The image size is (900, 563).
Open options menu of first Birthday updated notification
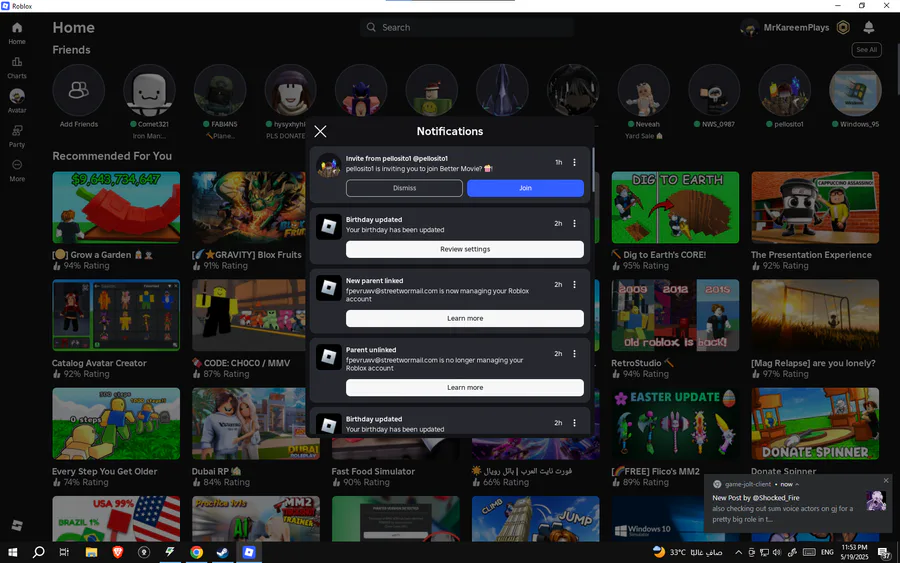tap(574, 223)
